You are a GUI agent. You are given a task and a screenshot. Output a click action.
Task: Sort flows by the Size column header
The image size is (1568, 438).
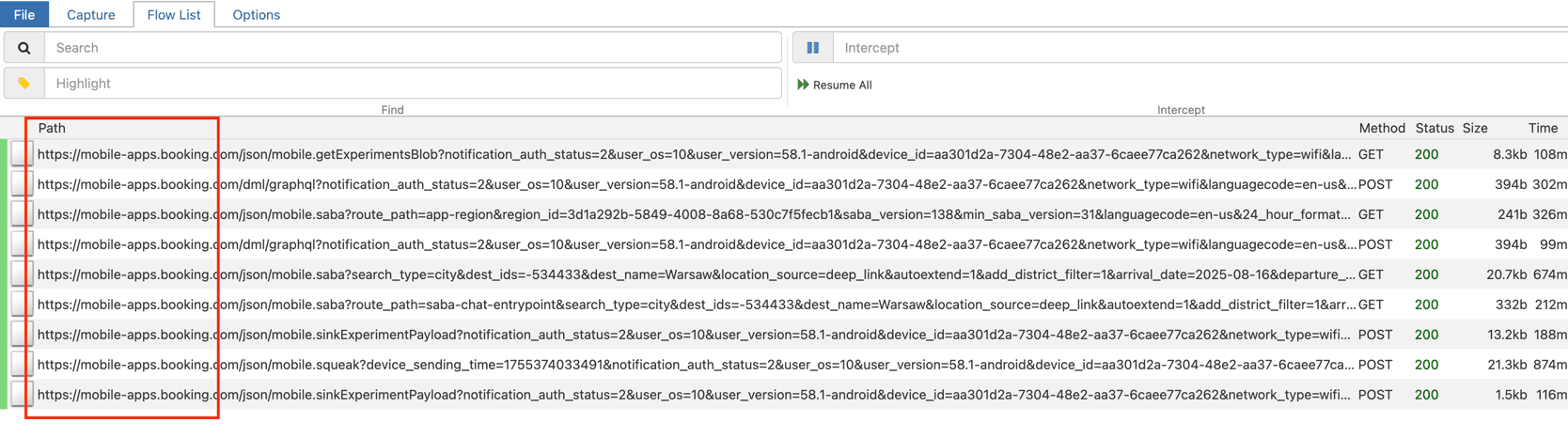[x=1475, y=128]
